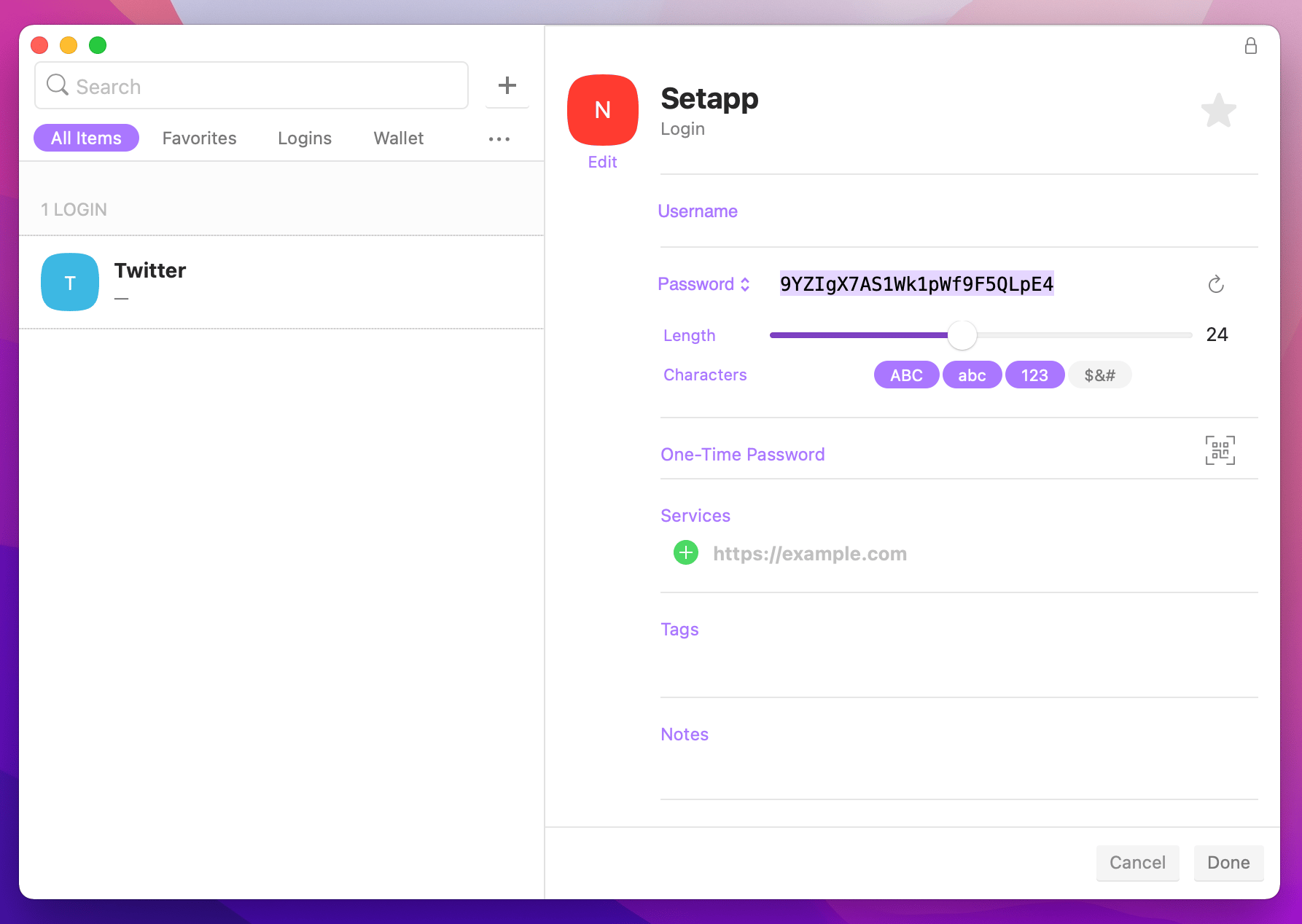Click the https://example.com service URL field
Screen dimensions: 1302x924
point(809,554)
